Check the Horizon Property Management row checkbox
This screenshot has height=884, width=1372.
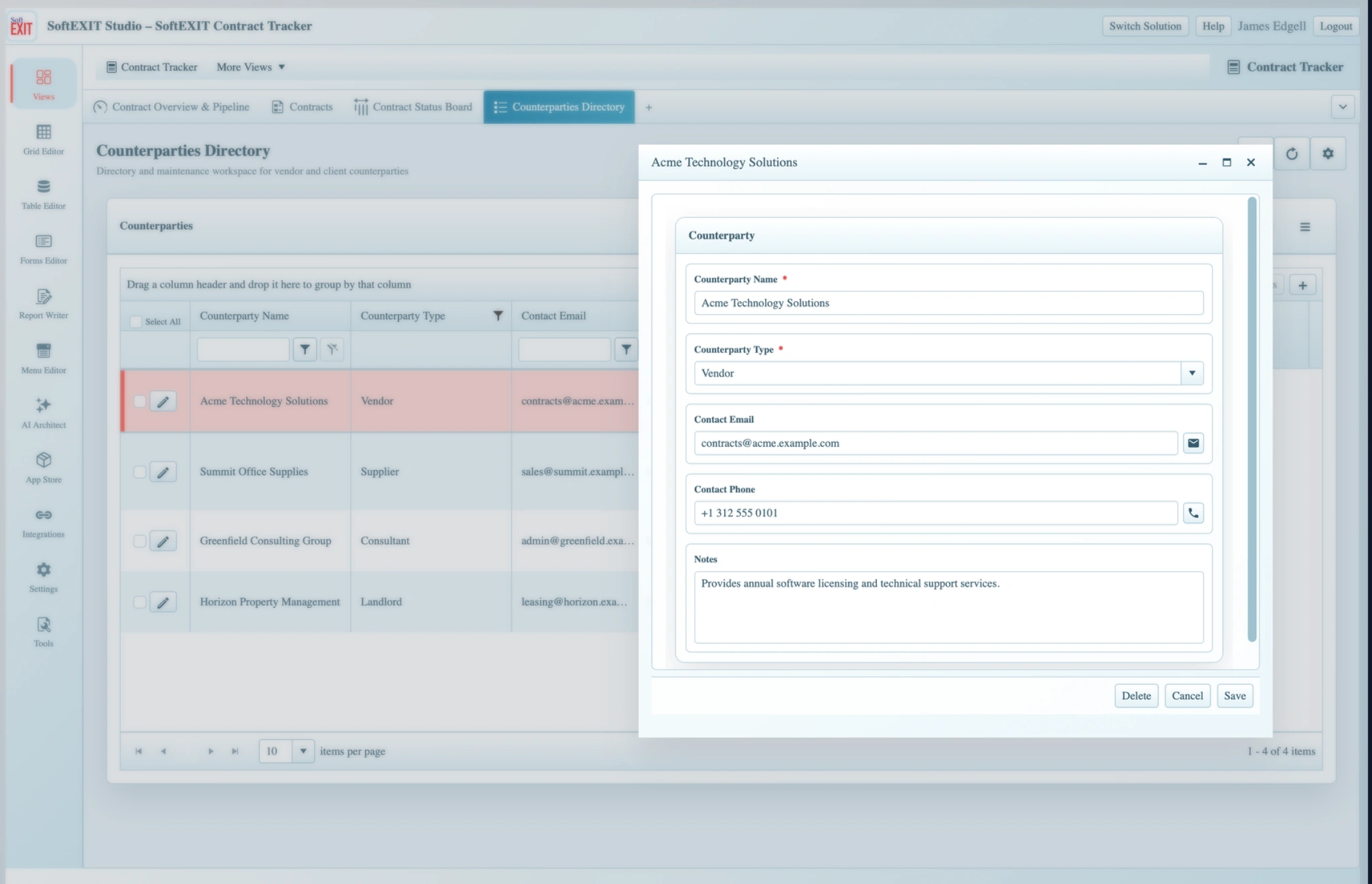click(x=139, y=602)
